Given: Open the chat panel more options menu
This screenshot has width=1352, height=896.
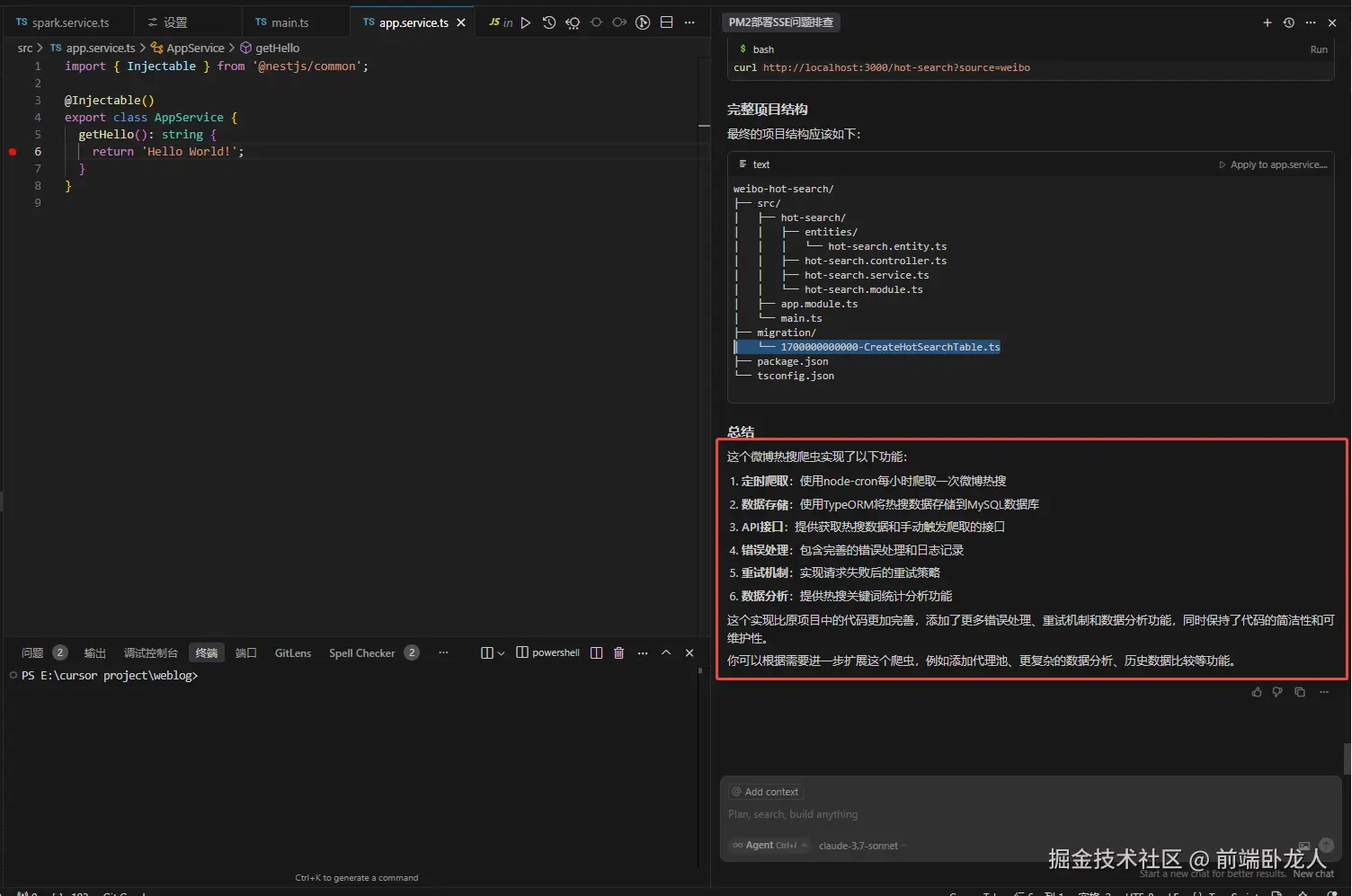Looking at the screenshot, I should (1311, 22).
